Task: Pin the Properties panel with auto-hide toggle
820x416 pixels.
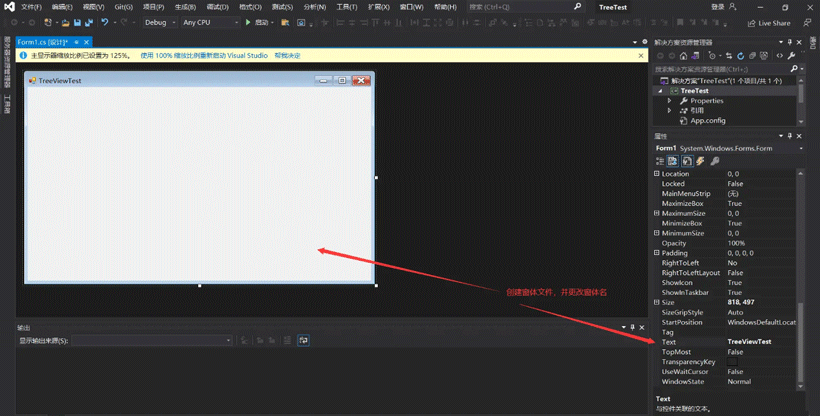Action: point(789,136)
